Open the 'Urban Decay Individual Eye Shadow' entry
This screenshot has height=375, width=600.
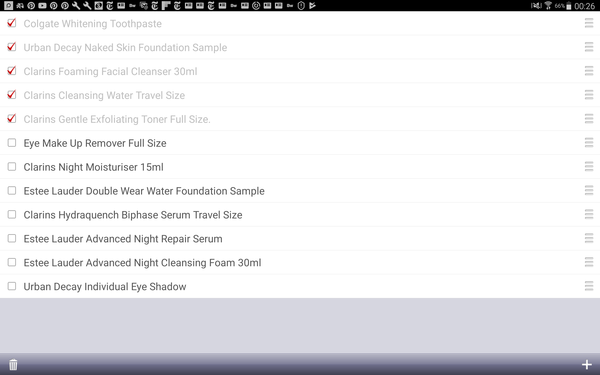(105, 287)
